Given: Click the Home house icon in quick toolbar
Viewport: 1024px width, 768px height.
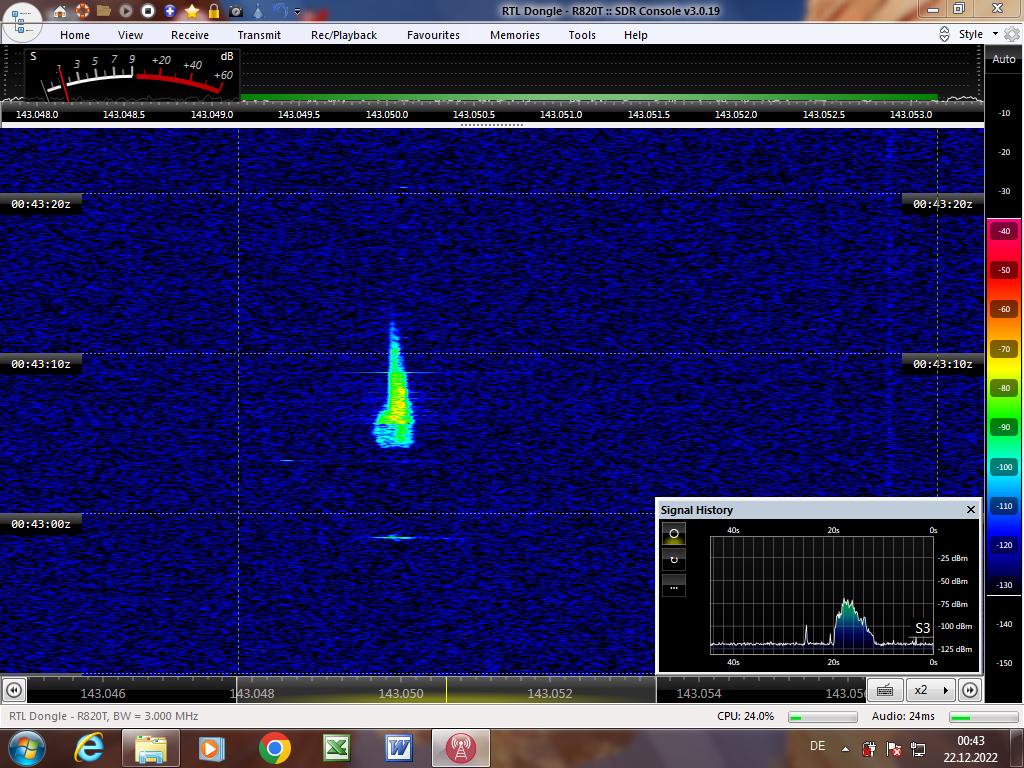Looking at the screenshot, I should pyautogui.click(x=60, y=11).
